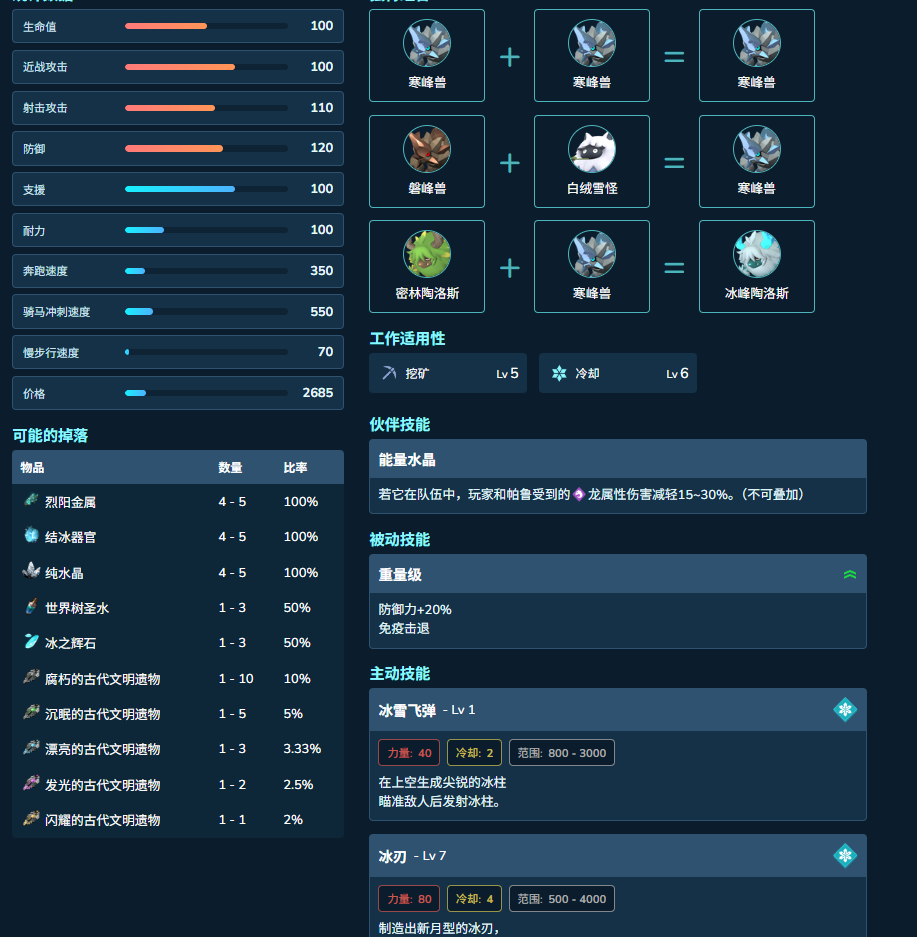The height and width of the screenshot is (937, 917).
Task: Click the 冷却 snowflake icon
Action: [x=559, y=373]
